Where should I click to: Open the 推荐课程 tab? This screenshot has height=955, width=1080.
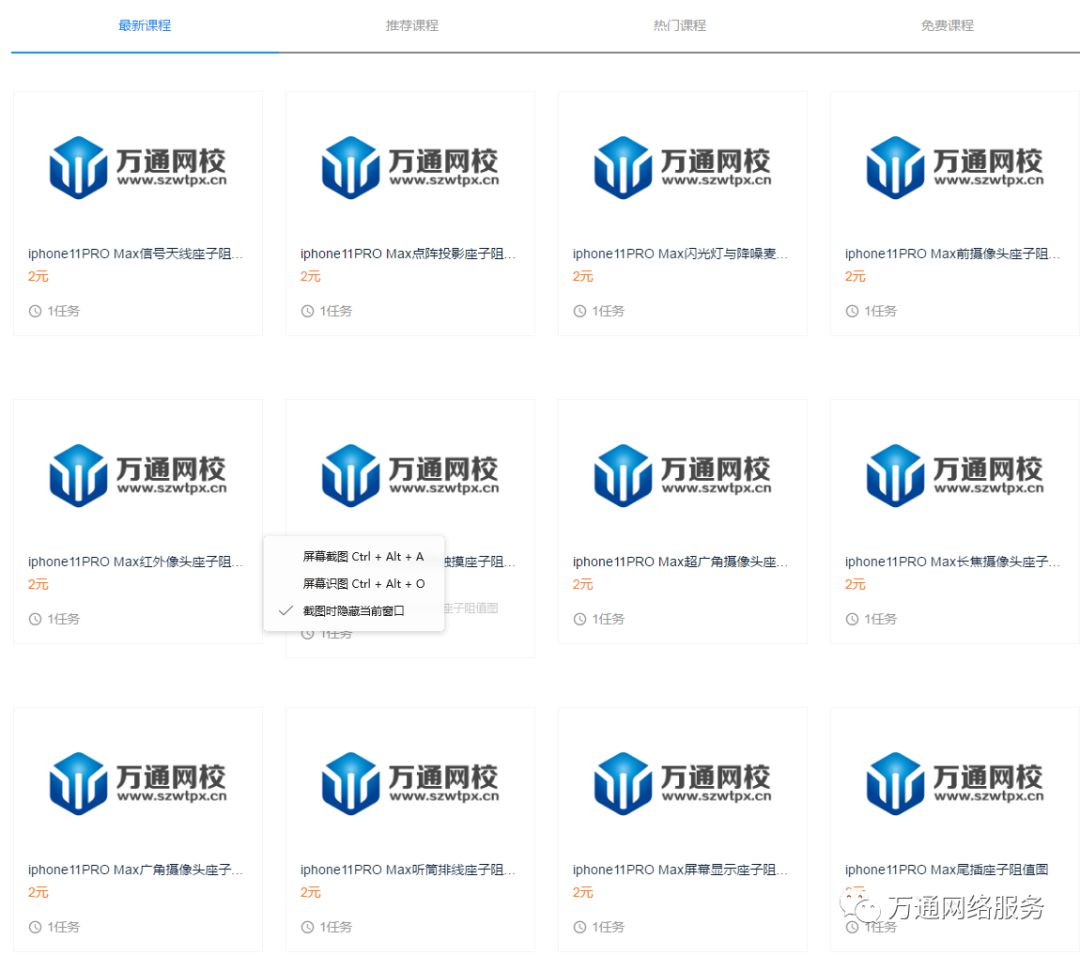[412, 25]
